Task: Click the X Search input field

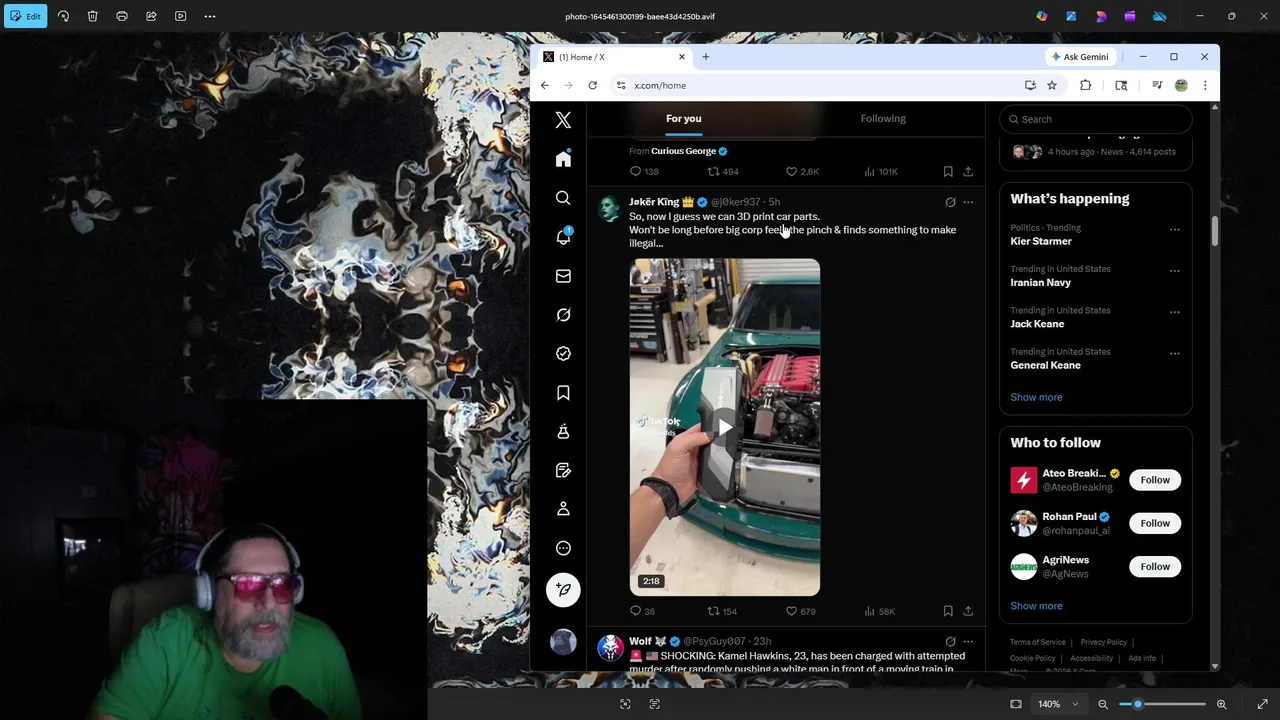Action: tap(1095, 119)
